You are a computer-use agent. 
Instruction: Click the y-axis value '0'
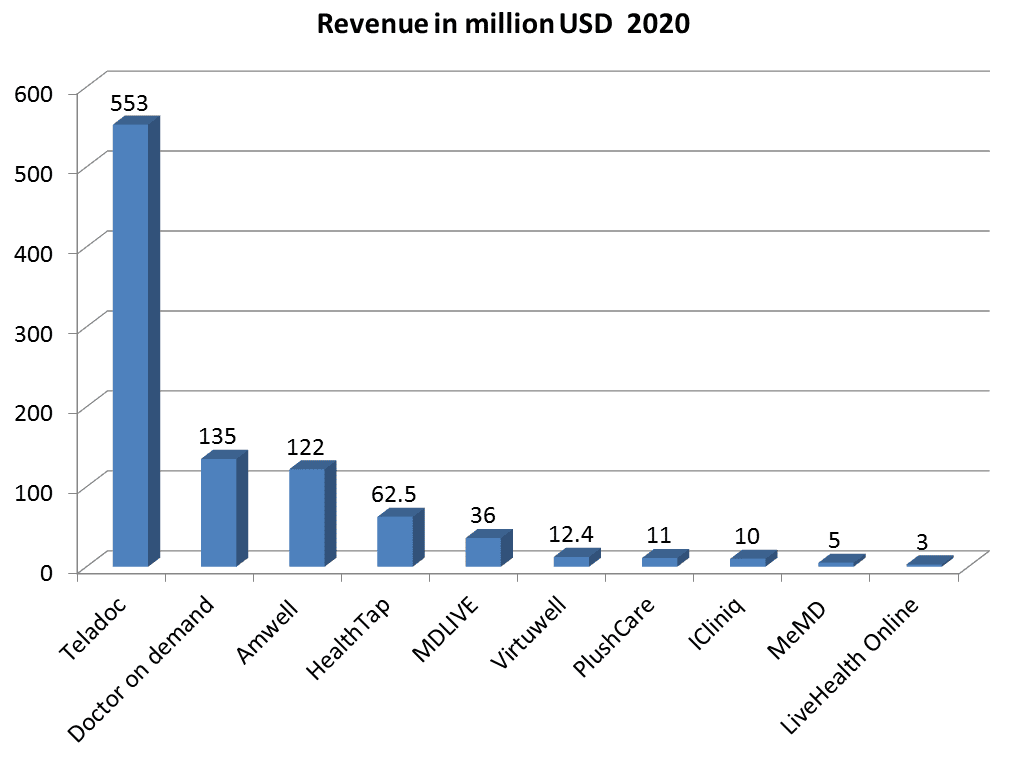(x=46, y=573)
